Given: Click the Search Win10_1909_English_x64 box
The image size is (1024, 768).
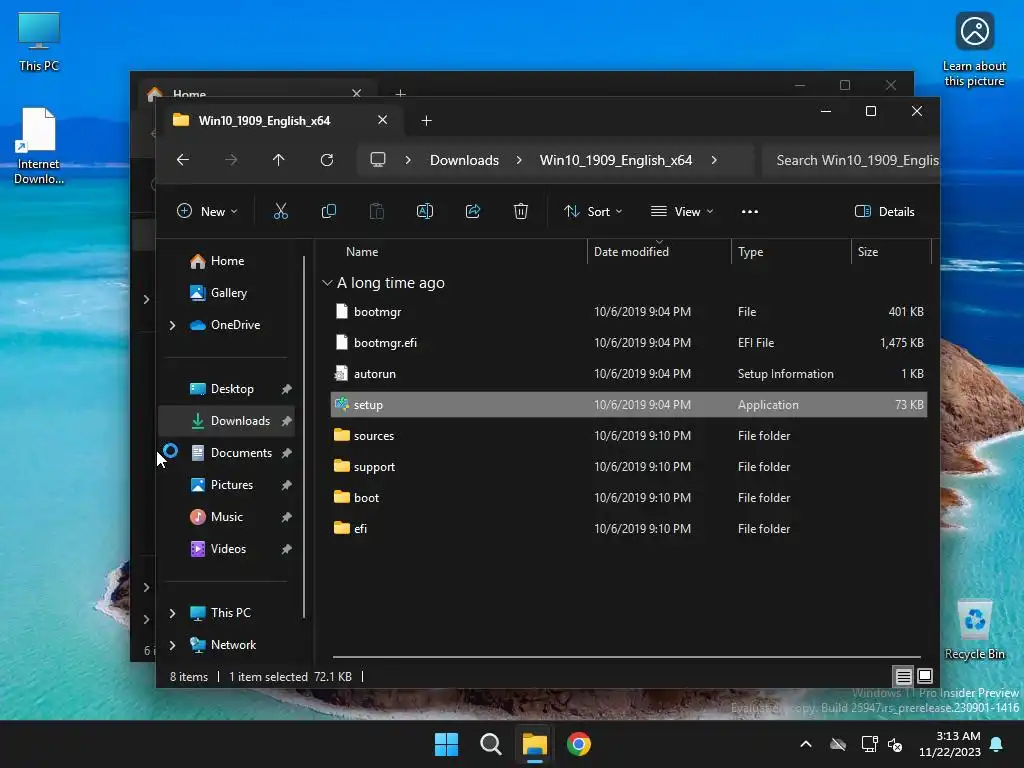Looking at the screenshot, I should click(x=851, y=160).
